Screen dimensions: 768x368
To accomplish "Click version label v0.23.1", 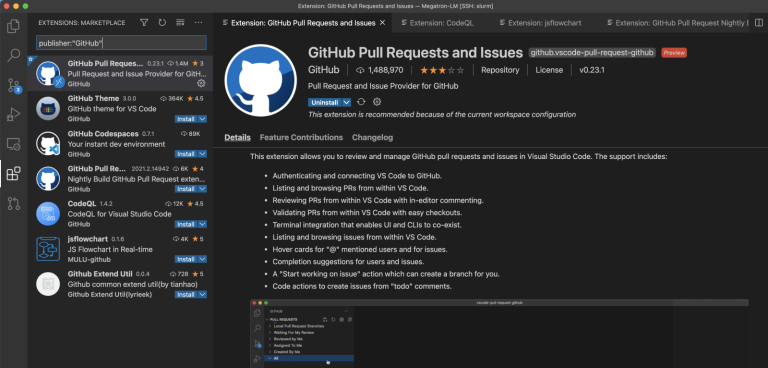I will [592, 70].
